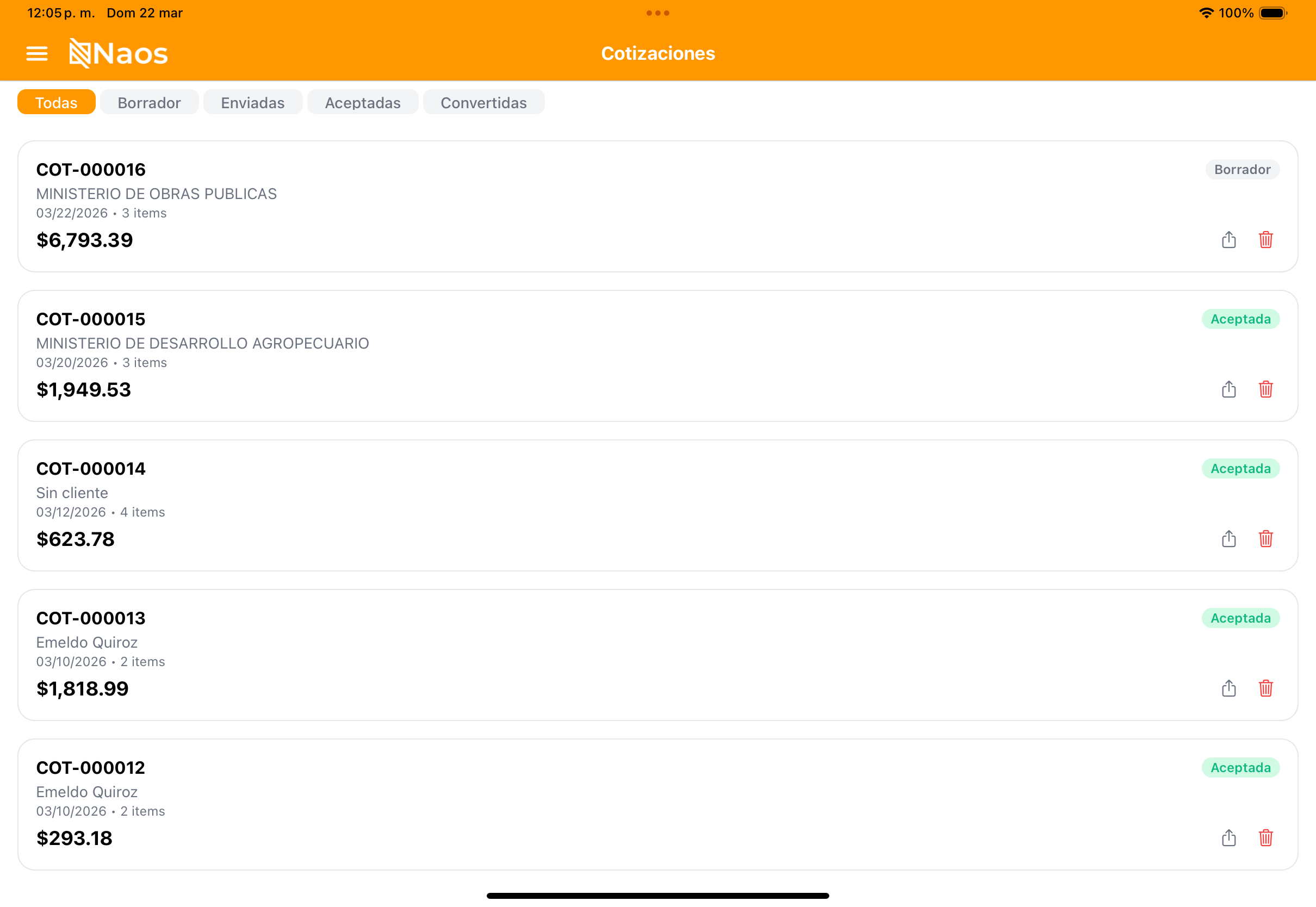Select the Todas filter tab
1316x907 pixels.
pyautogui.click(x=56, y=102)
